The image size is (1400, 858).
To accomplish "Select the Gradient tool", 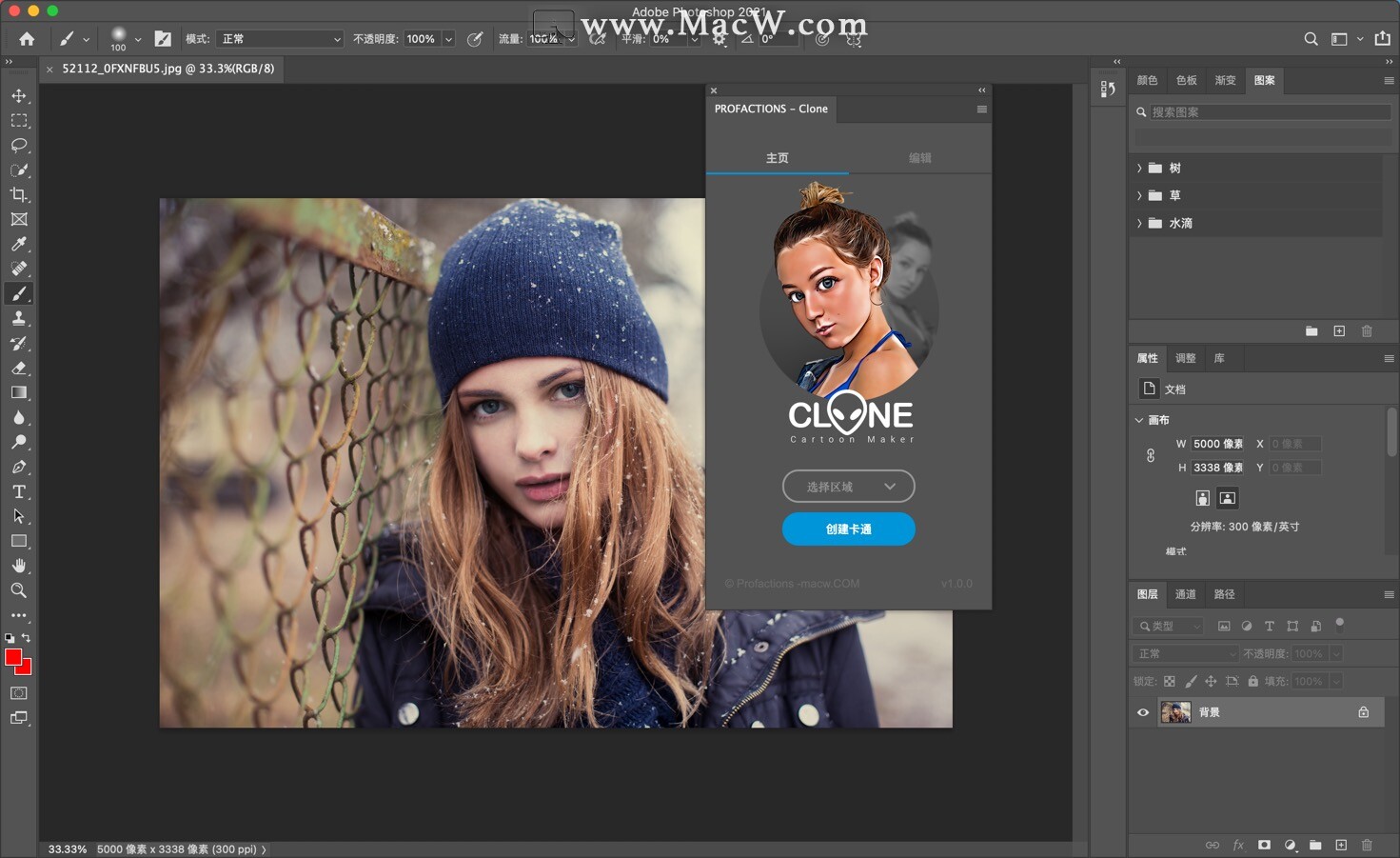I will pyautogui.click(x=19, y=392).
